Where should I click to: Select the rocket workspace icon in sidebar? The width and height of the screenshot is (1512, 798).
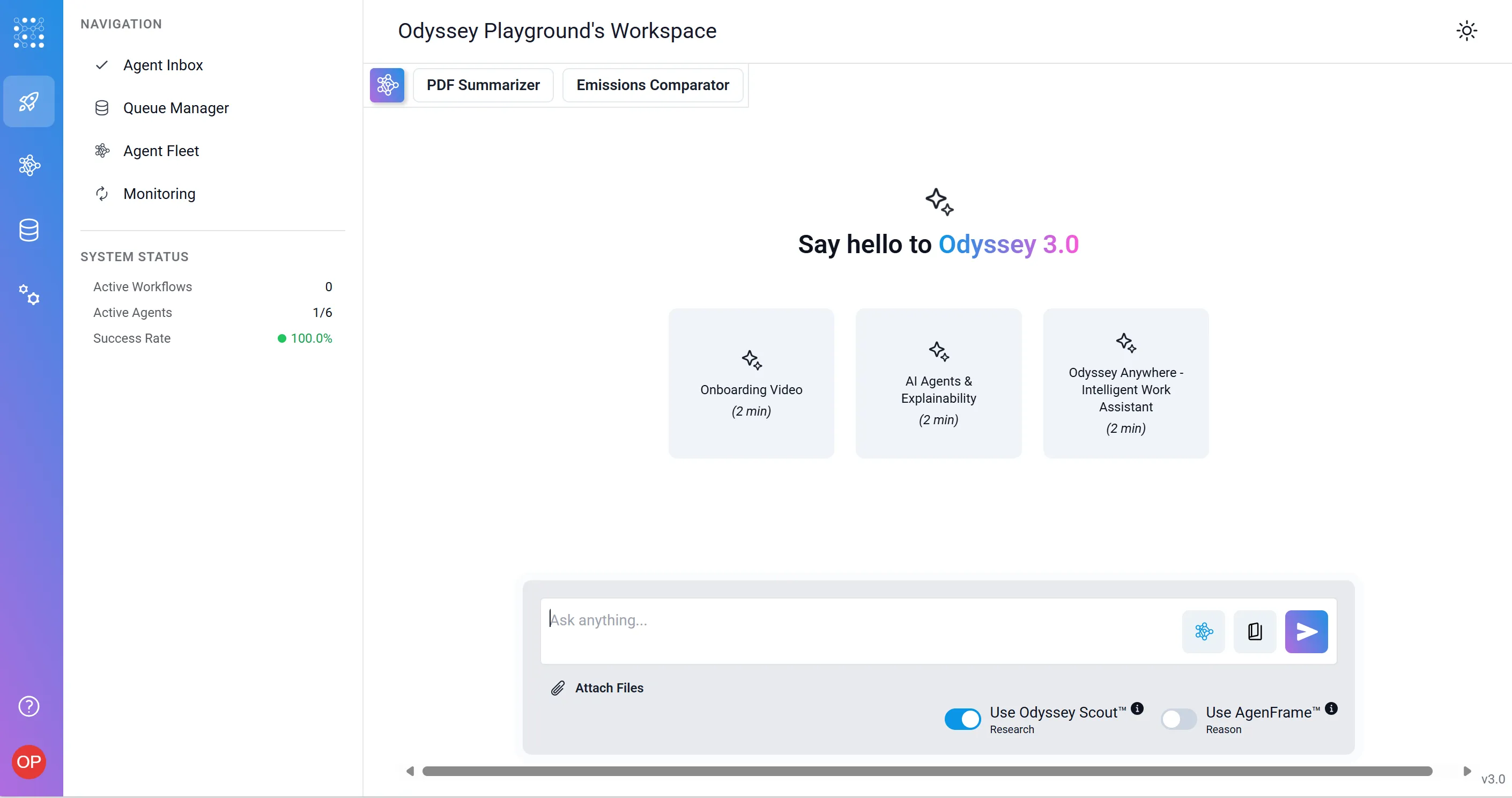[x=29, y=101]
